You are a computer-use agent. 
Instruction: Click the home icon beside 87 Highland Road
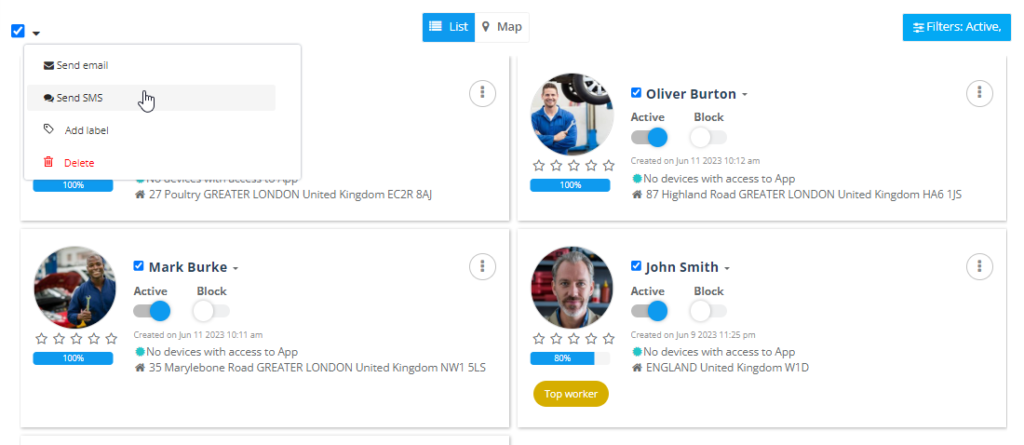point(637,194)
